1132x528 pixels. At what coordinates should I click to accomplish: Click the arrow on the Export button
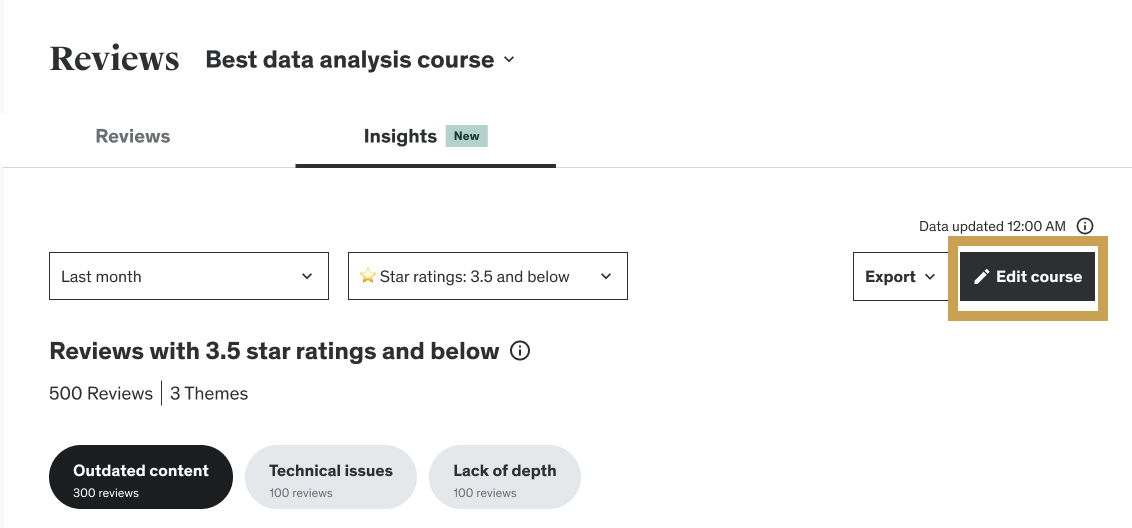[930, 277]
